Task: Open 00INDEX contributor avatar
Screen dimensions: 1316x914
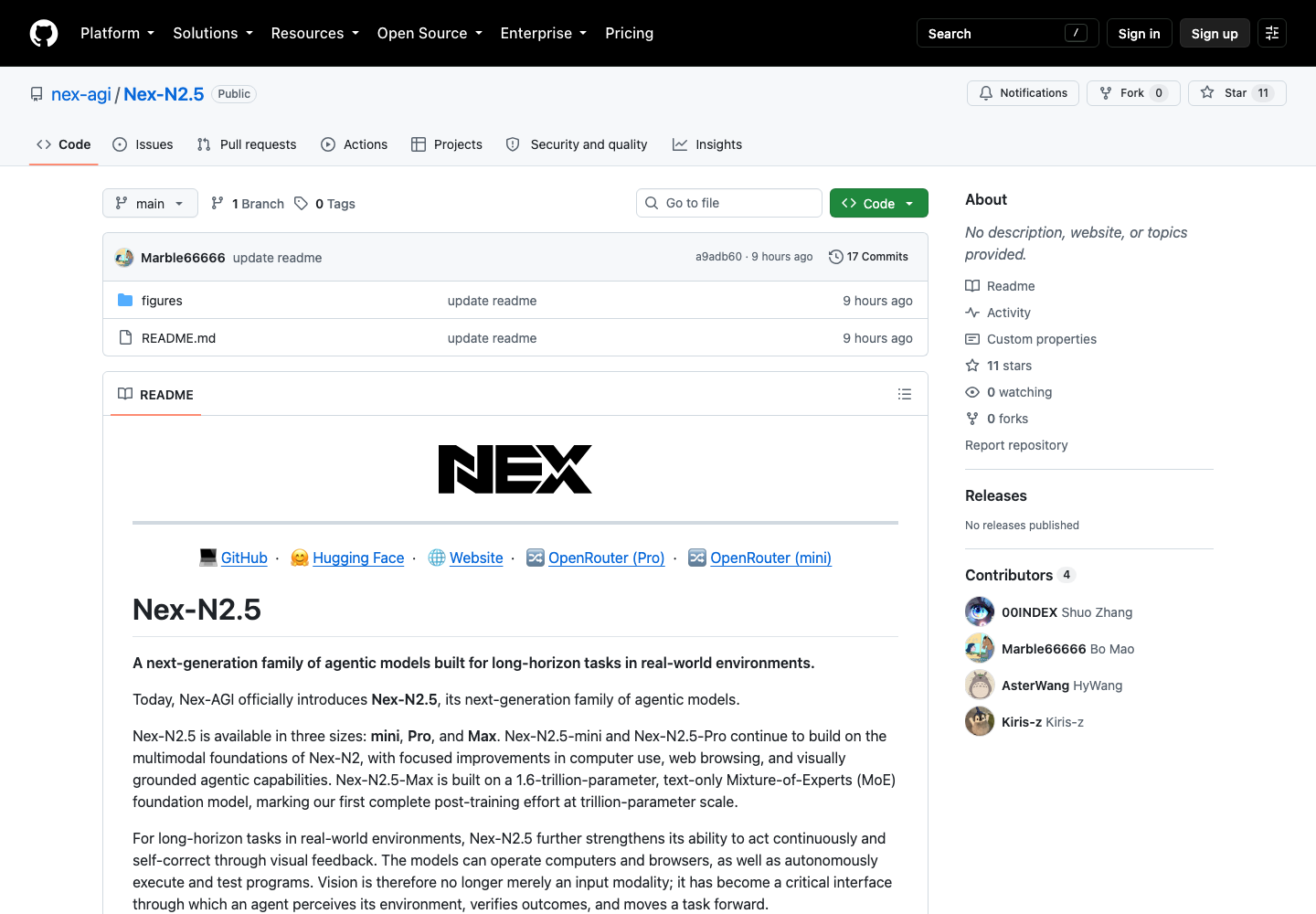Action: (980, 611)
